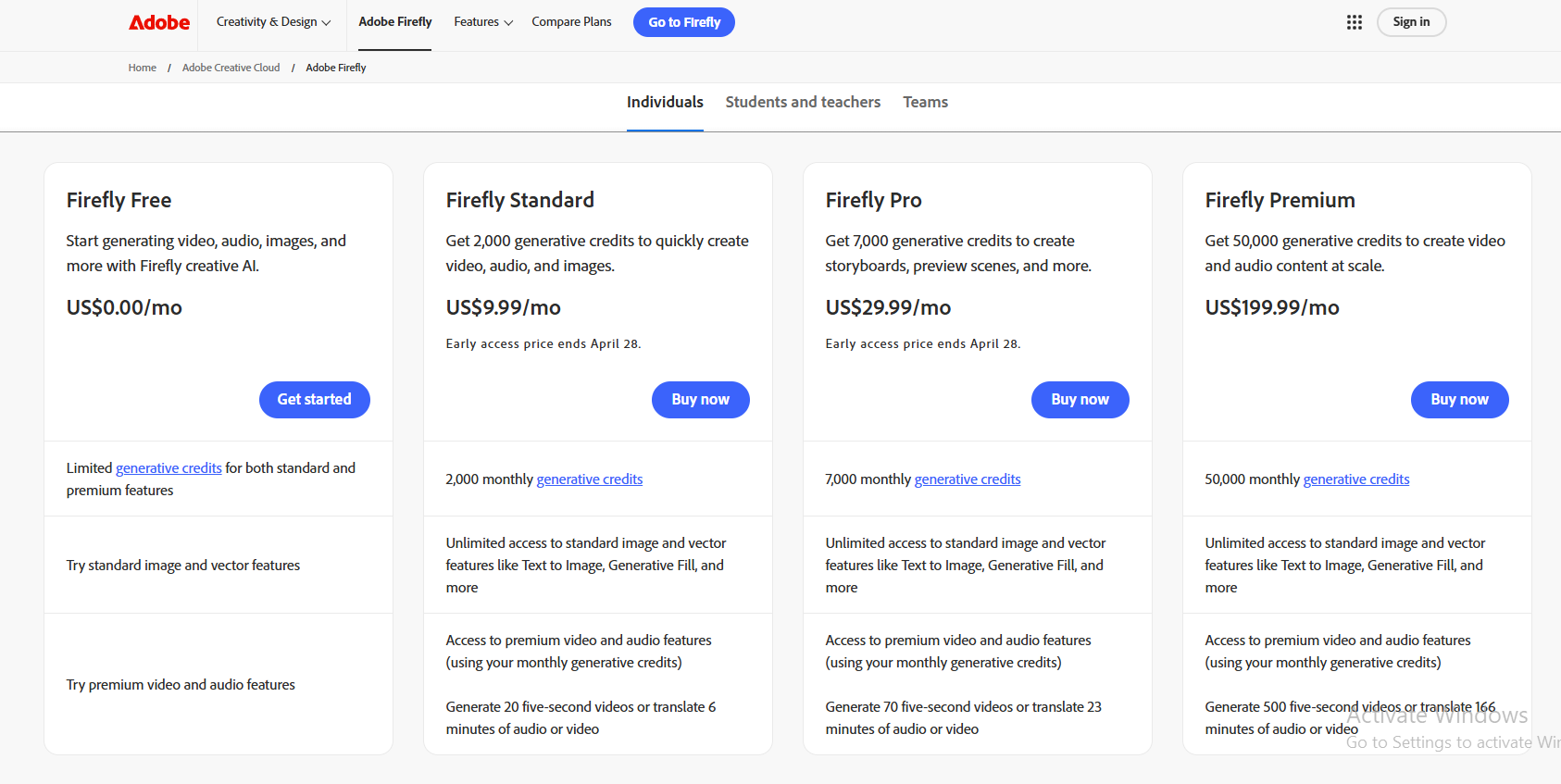Open Compare Plans in the navigation
This screenshot has height=784, width=1561.
tap(571, 22)
